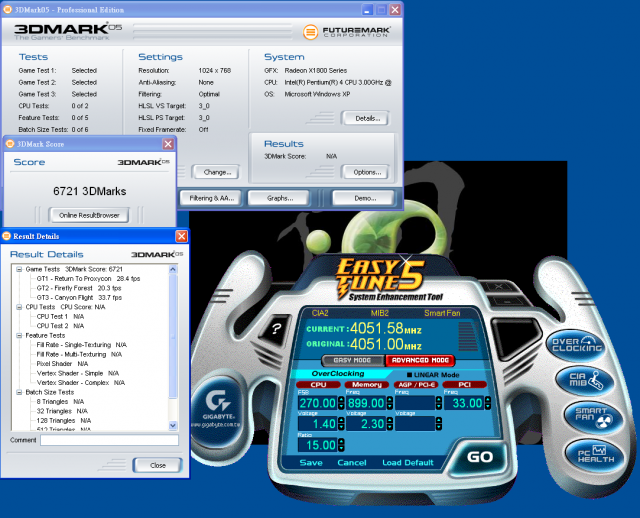Click Online ResultBrowser button

tap(89, 215)
